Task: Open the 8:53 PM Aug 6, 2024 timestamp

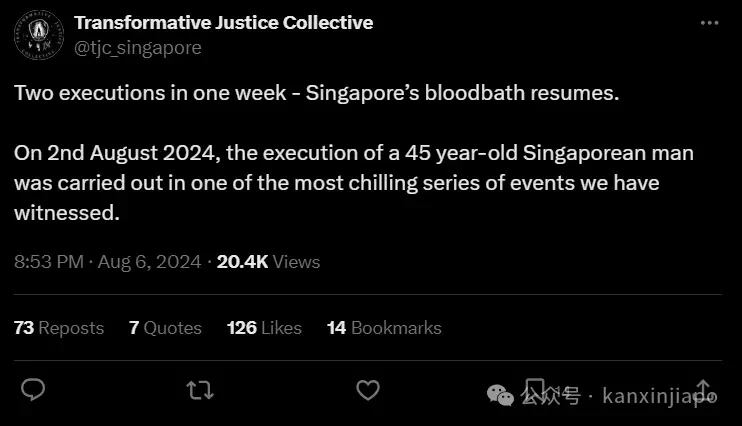Action: (x=107, y=262)
